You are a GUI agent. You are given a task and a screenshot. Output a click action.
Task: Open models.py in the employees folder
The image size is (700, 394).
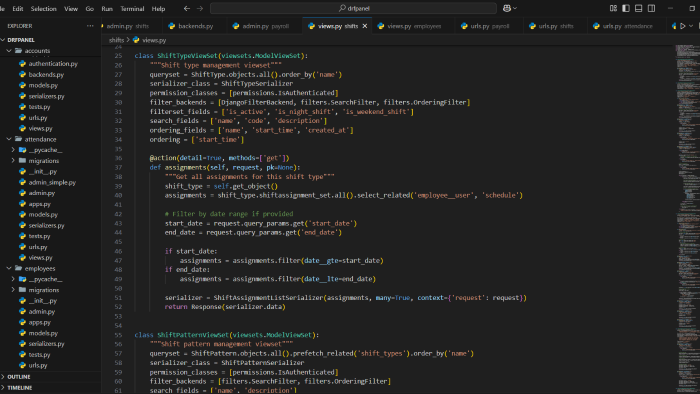pyautogui.click(x=50, y=333)
